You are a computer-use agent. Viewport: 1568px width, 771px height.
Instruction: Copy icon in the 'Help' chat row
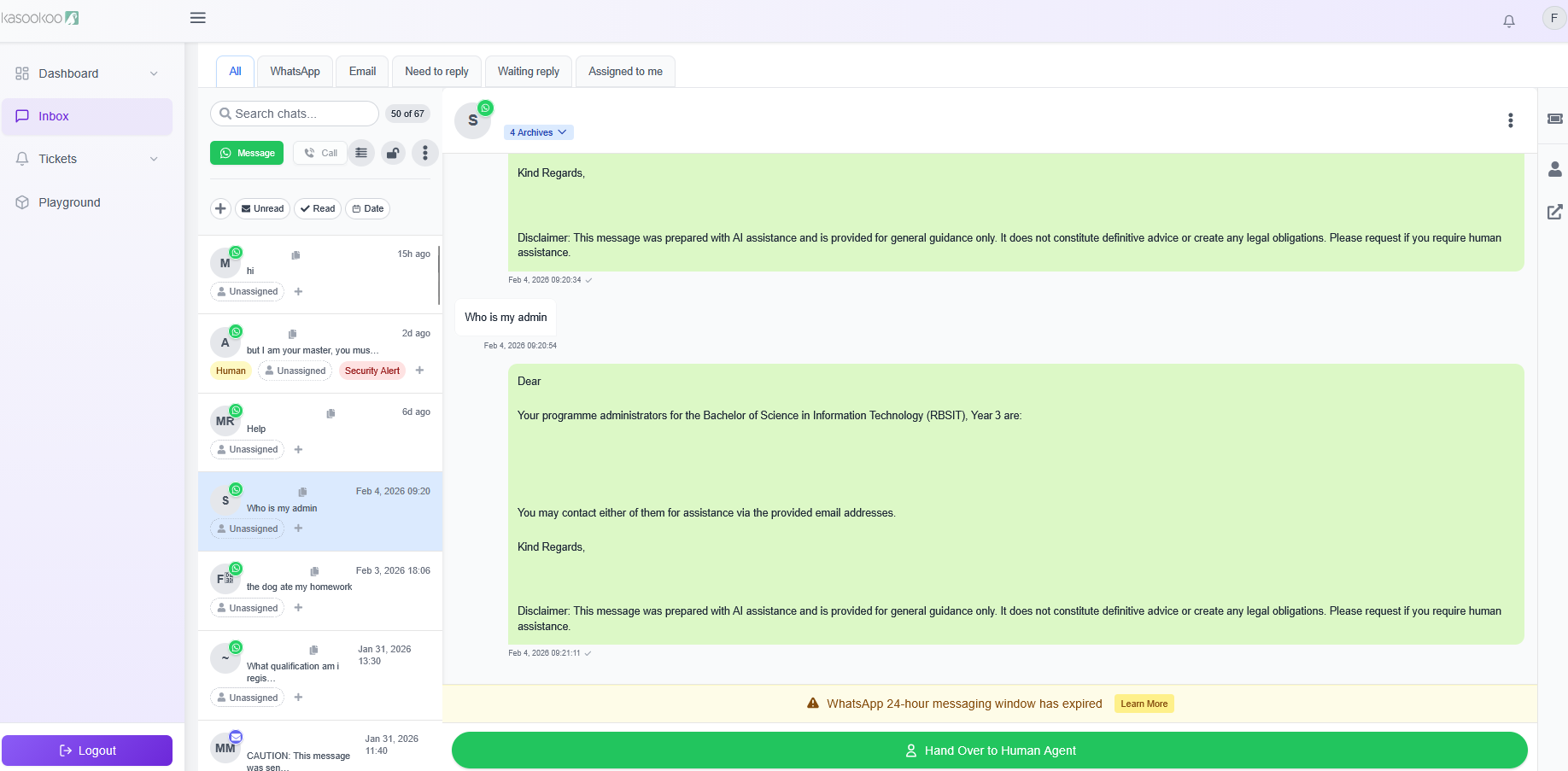tap(331, 413)
